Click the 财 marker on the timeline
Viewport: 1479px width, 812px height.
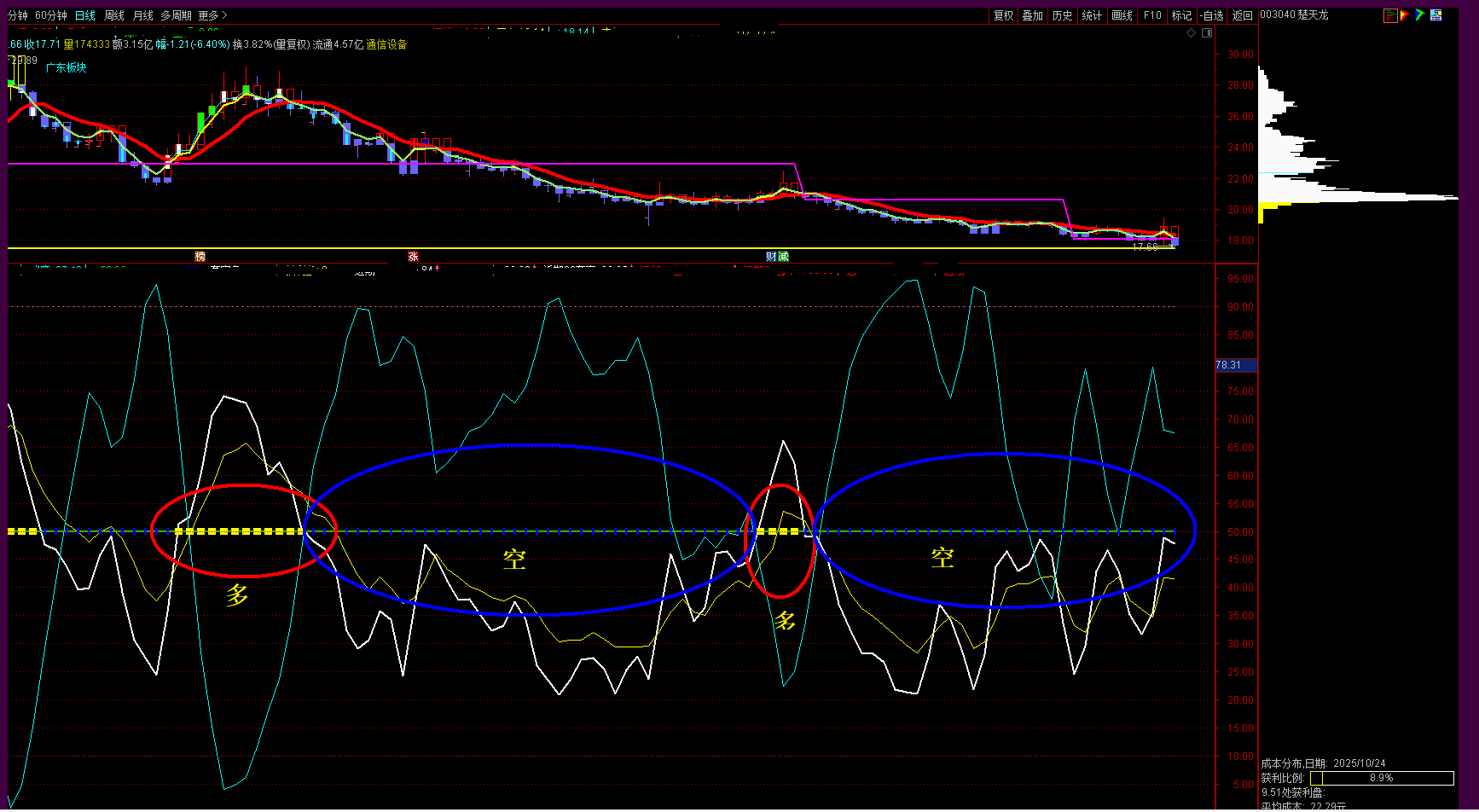(x=771, y=256)
